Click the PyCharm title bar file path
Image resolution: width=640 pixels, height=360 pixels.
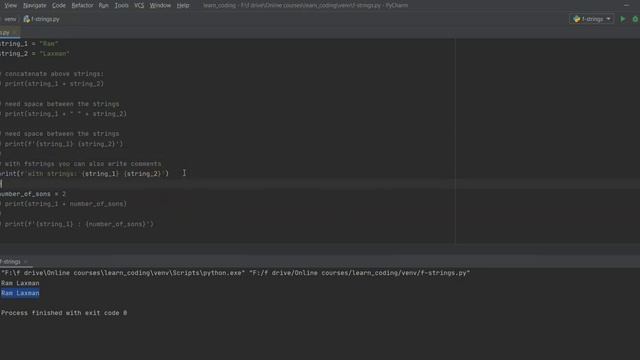pos(306,5)
